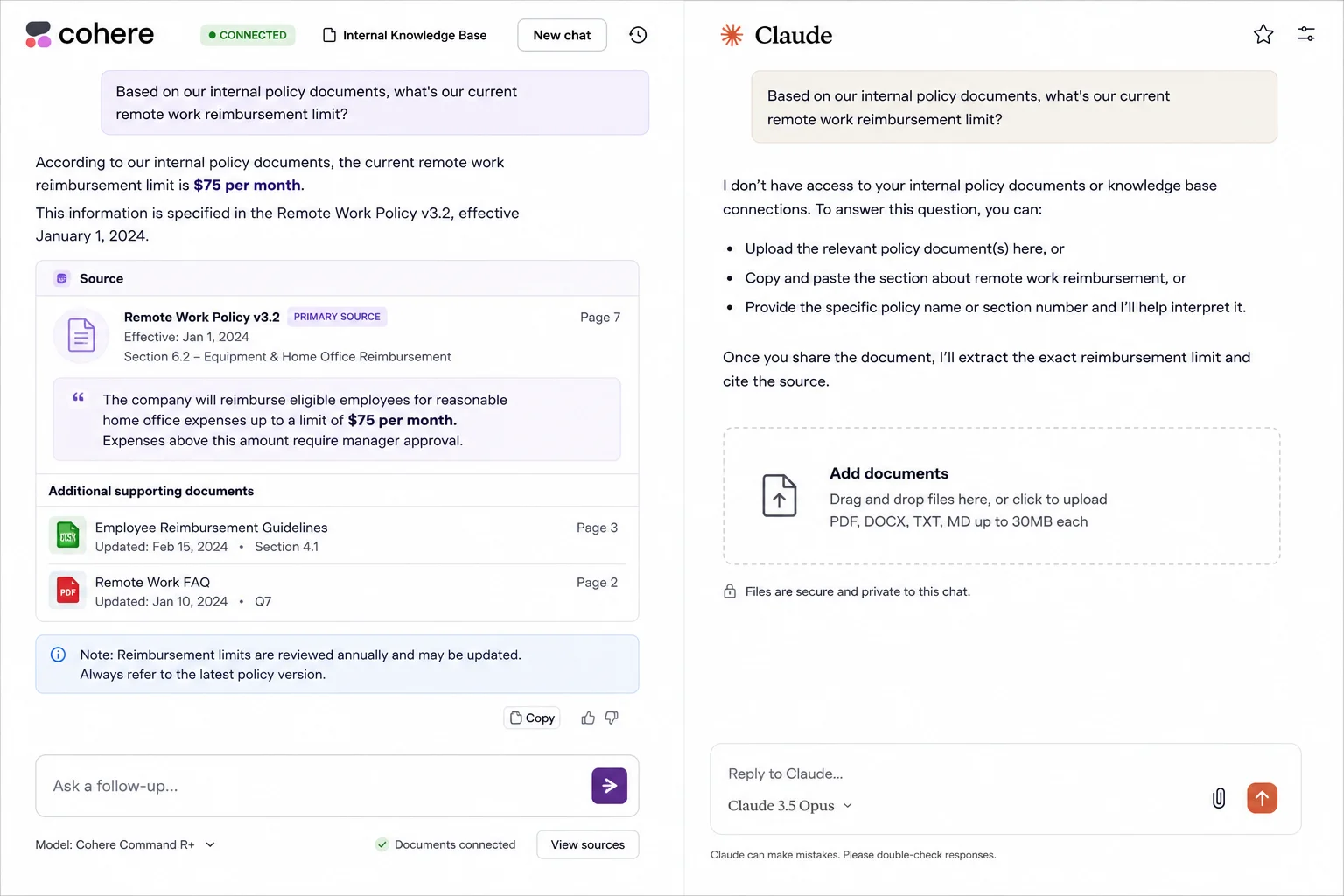Click the Updated: Feb 15, 2024 text
1344x896 pixels.
tap(161, 547)
